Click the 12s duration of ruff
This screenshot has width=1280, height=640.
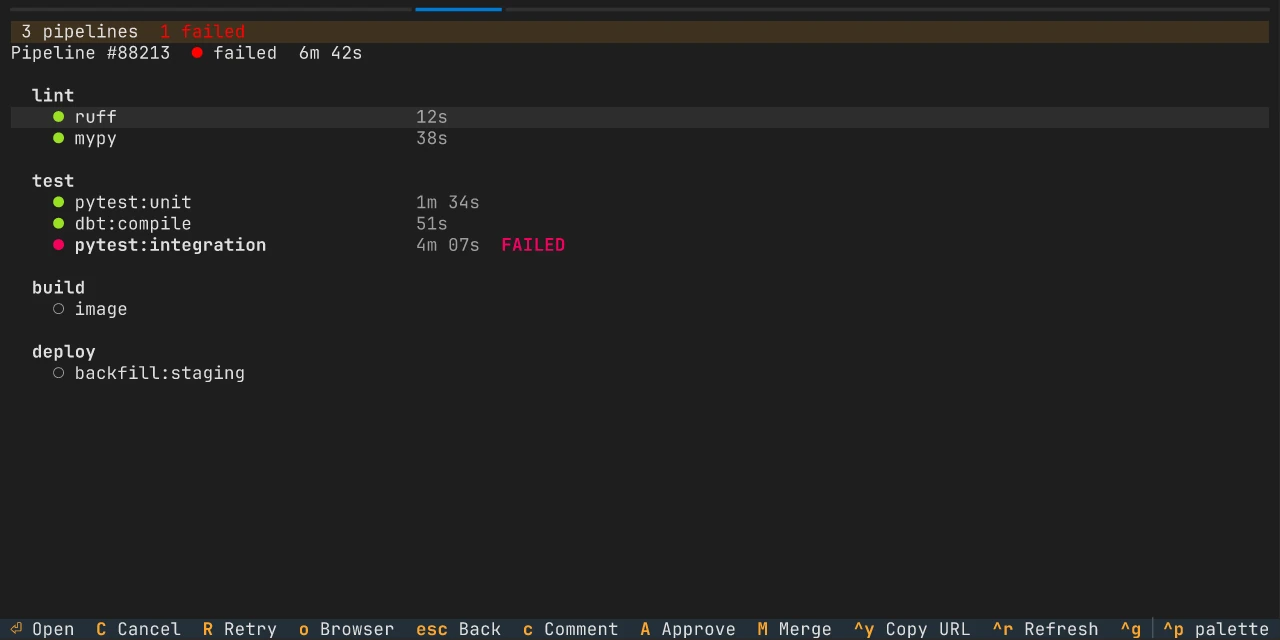(x=432, y=117)
